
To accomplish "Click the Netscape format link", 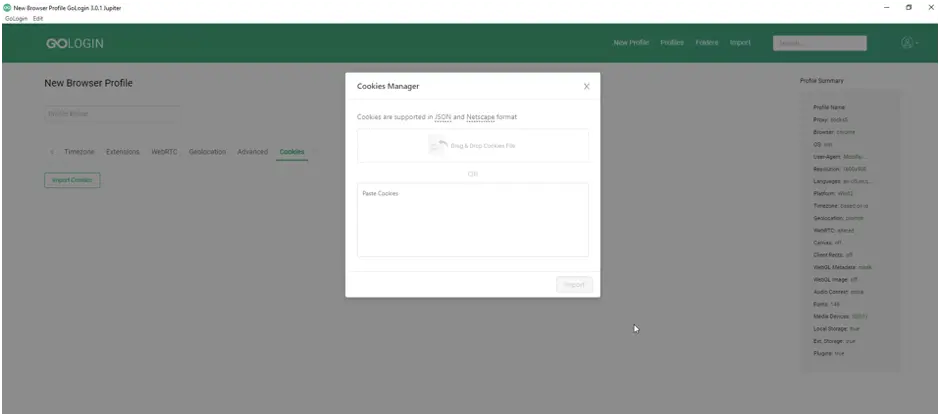I will pos(481,117).
